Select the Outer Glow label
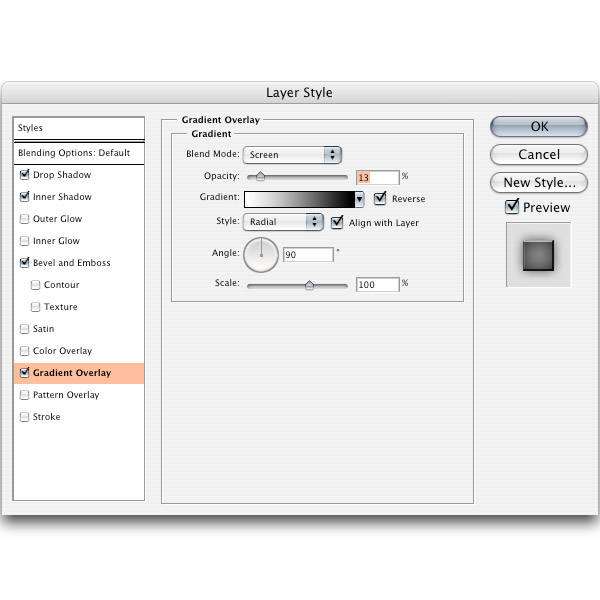The width and height of the screenshot is (600, 600). 57,219
